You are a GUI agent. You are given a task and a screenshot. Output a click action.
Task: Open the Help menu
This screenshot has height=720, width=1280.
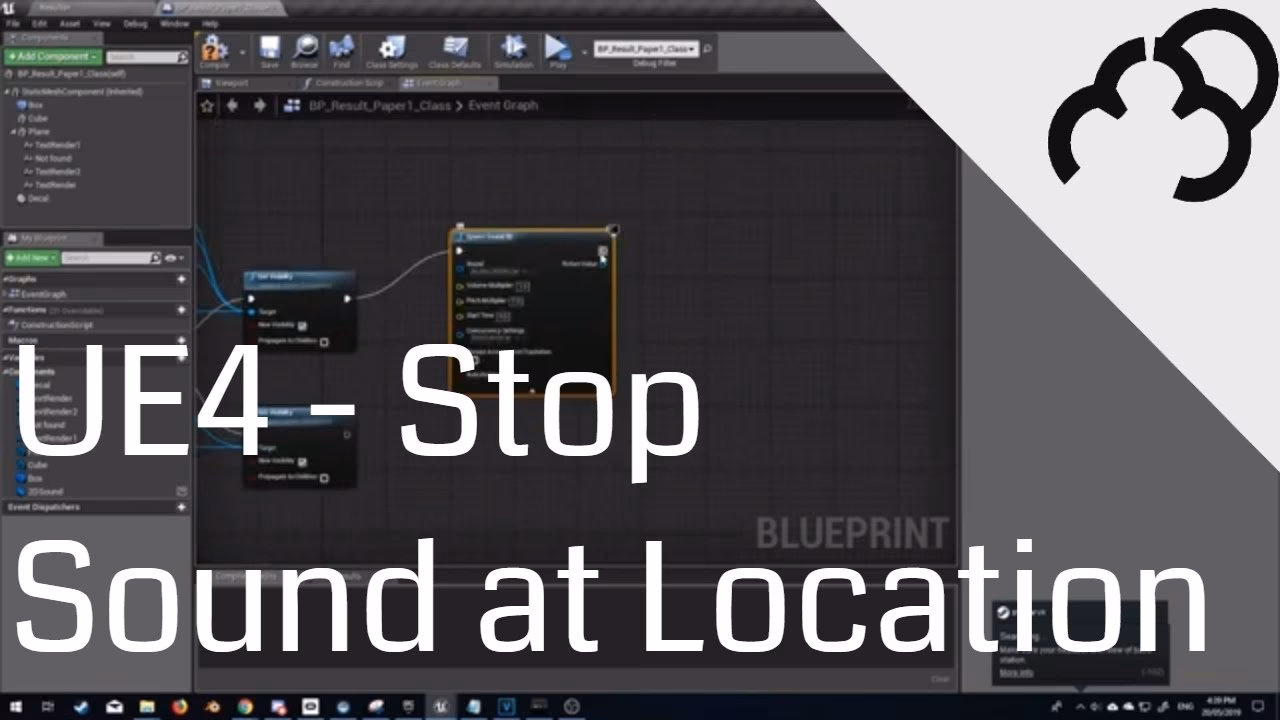coord(210,23)
